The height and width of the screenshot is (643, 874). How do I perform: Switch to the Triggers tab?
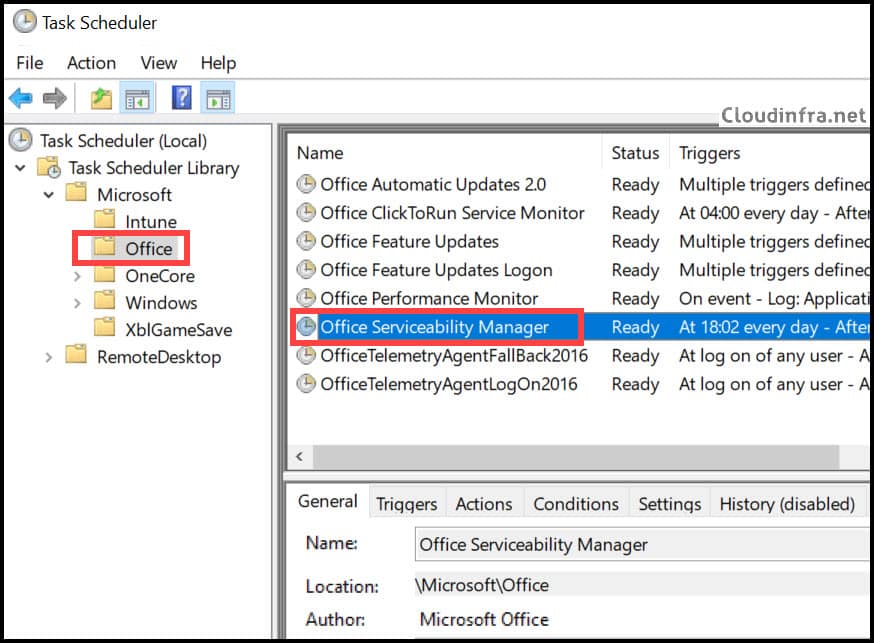[407, 504]
